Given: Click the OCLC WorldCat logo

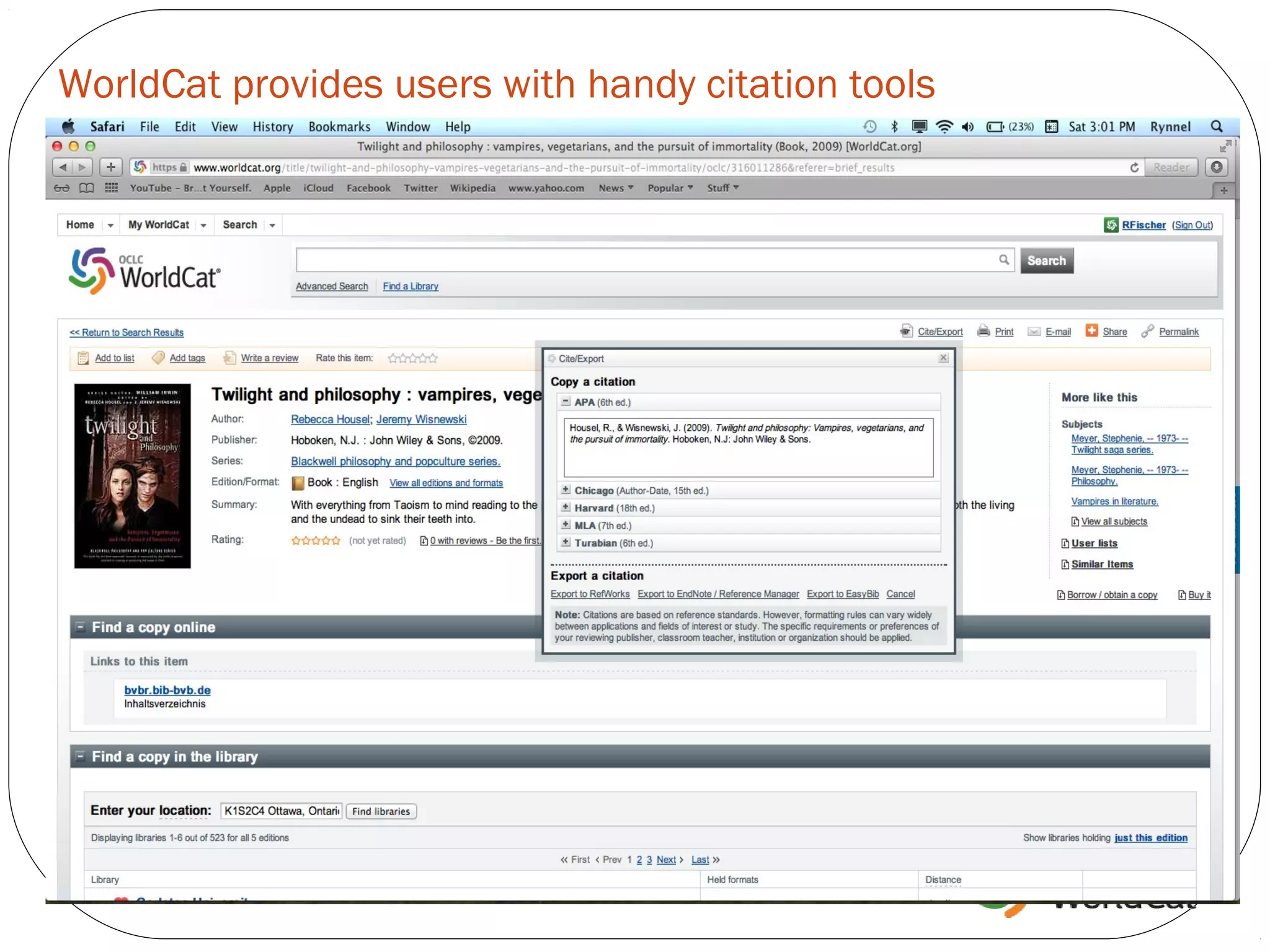Looking at the screenshot, I should tap(144, 271).
